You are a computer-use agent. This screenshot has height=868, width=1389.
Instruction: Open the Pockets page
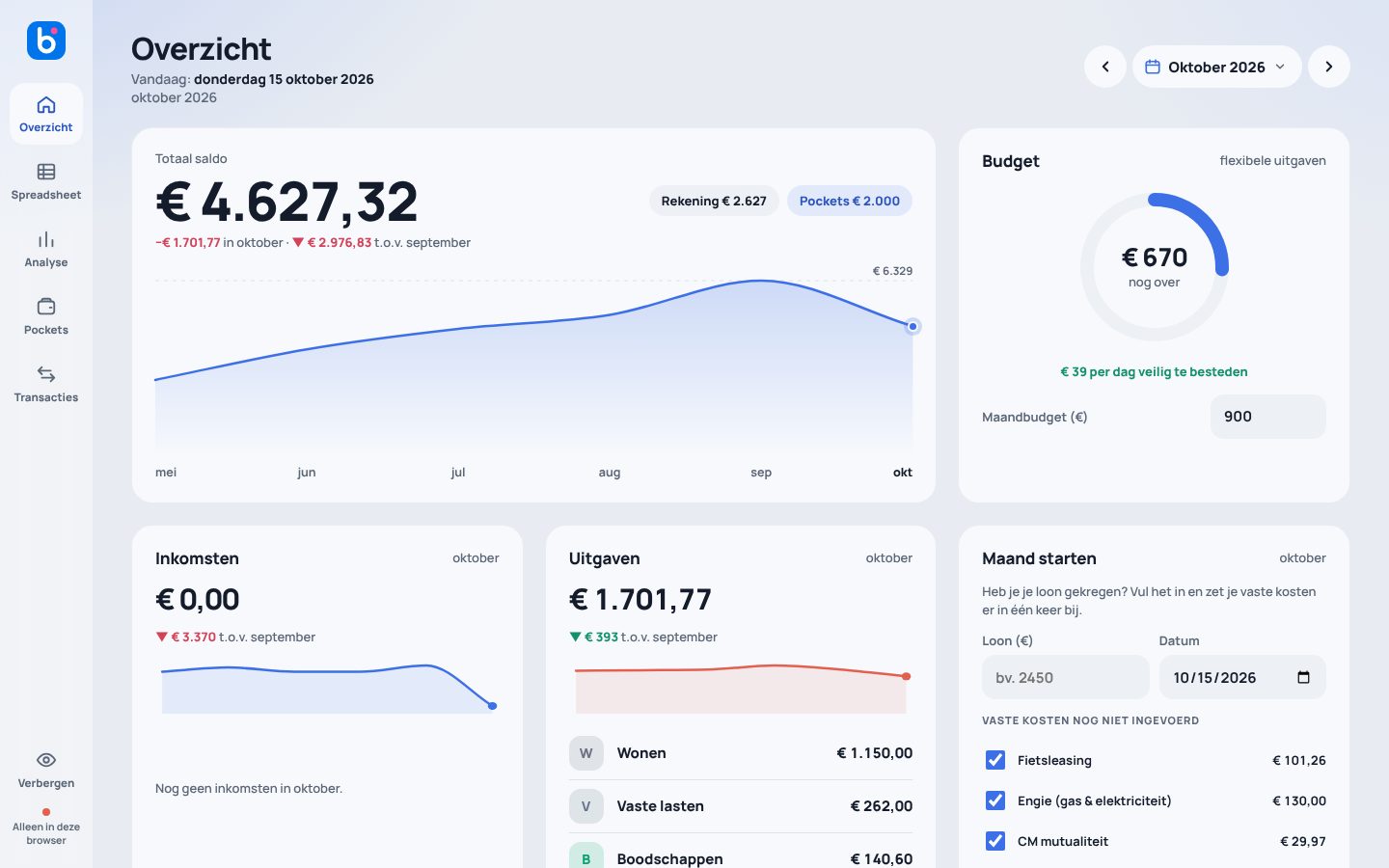click(x=46, y=316)
